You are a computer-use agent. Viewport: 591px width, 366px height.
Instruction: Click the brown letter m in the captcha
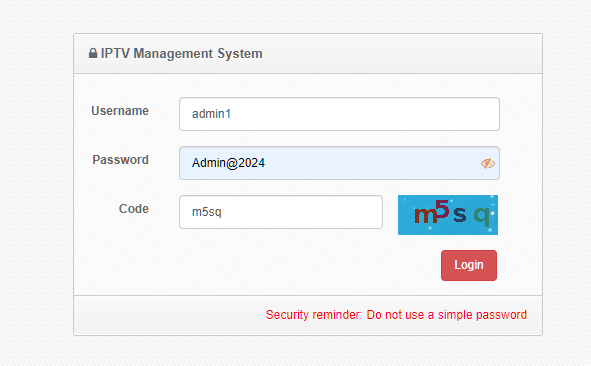425,216
